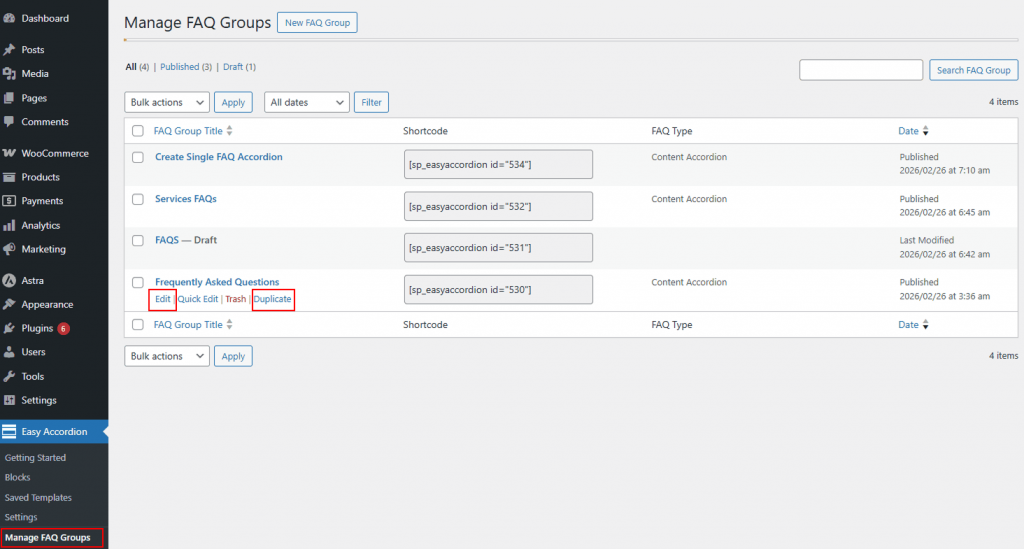Click the Astra theme icon
Viewport: 1024px width, 549px height.
pyautogui.click(x=9, y=281)
